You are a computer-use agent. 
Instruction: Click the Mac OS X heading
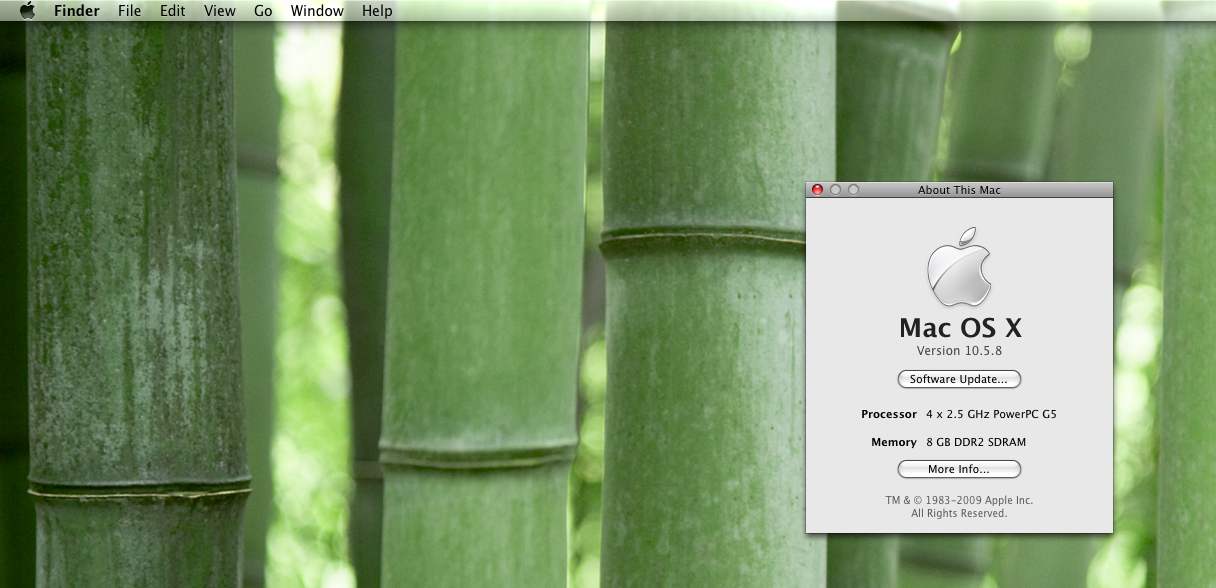tap(959, 328)
